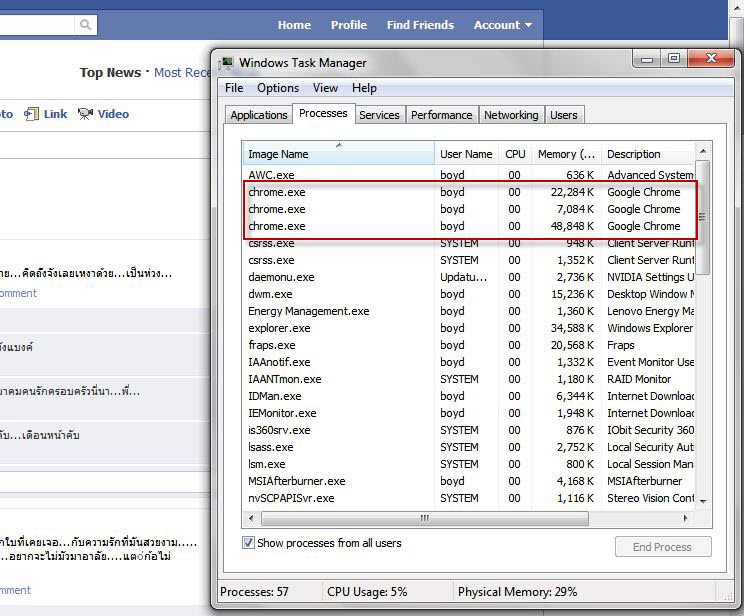Select the IAAnotif.exe process row
This screenshot has width=744, height=616.
coord(470,362)
